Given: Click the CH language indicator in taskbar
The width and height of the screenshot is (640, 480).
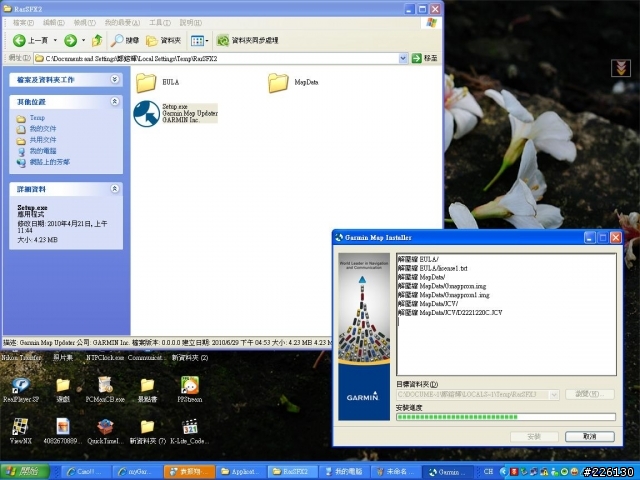Looking at the screenshot, I should coord(488,471).
